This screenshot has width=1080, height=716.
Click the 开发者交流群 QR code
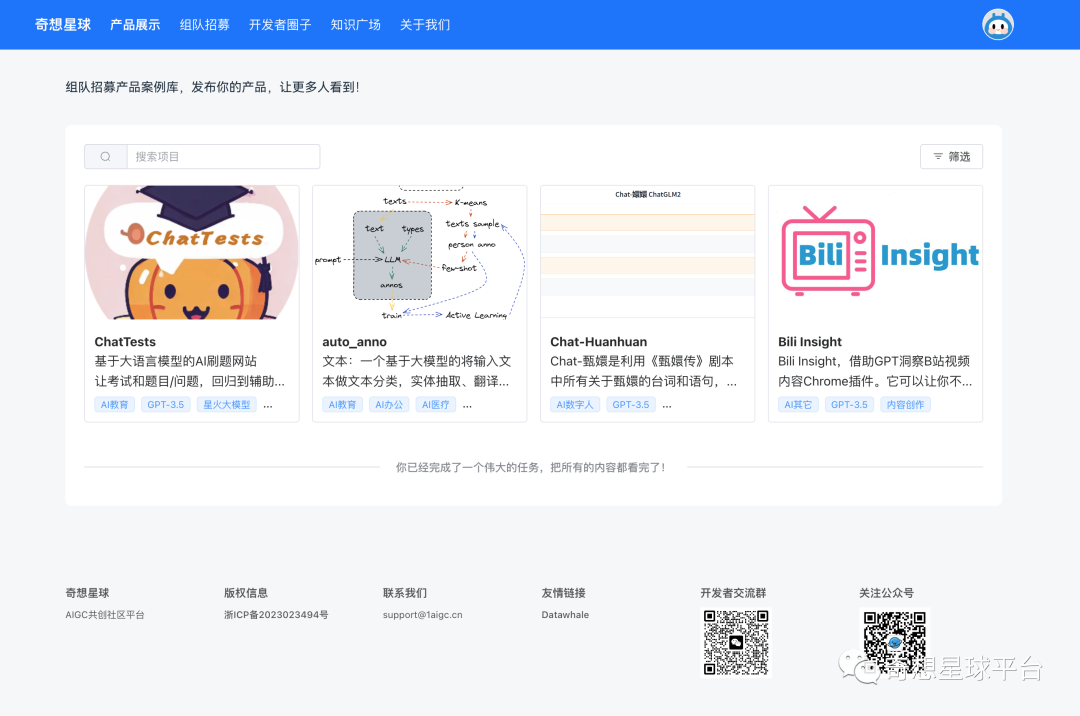point(736,642)
